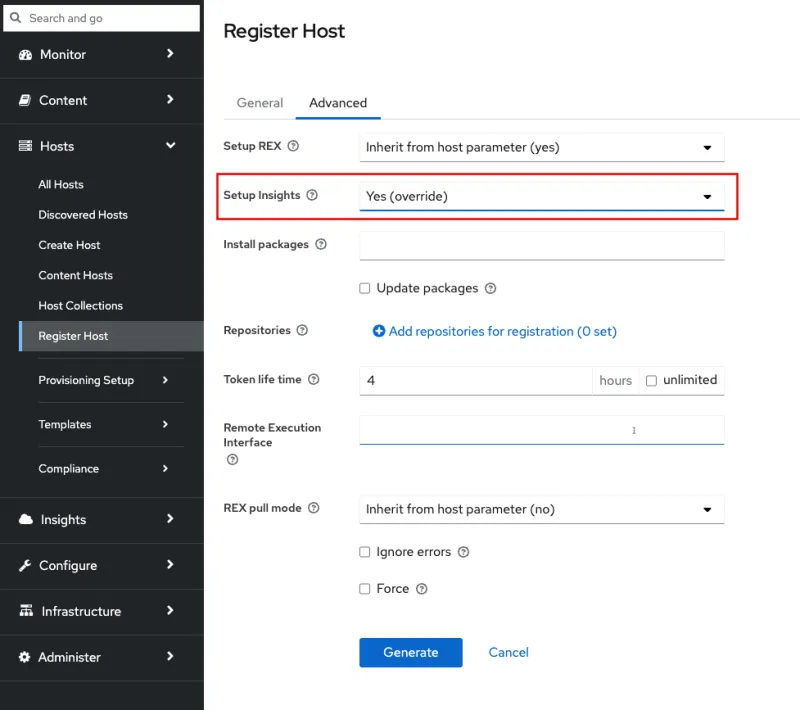Switch to the General tab
This screenshot has width=800, height=710.
(259, 103)
